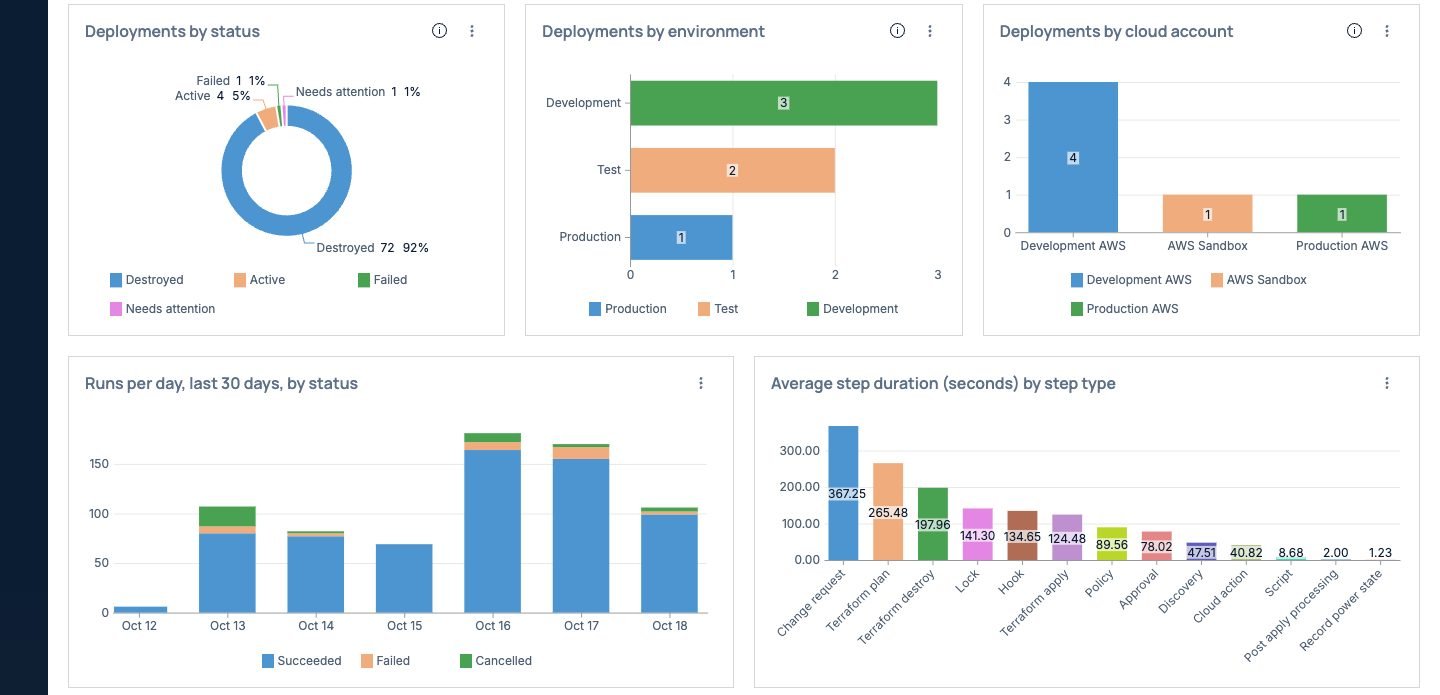Click 'Oct 12' axis label
Viewport: 1440px width, 695px height.
pos(139,626)
